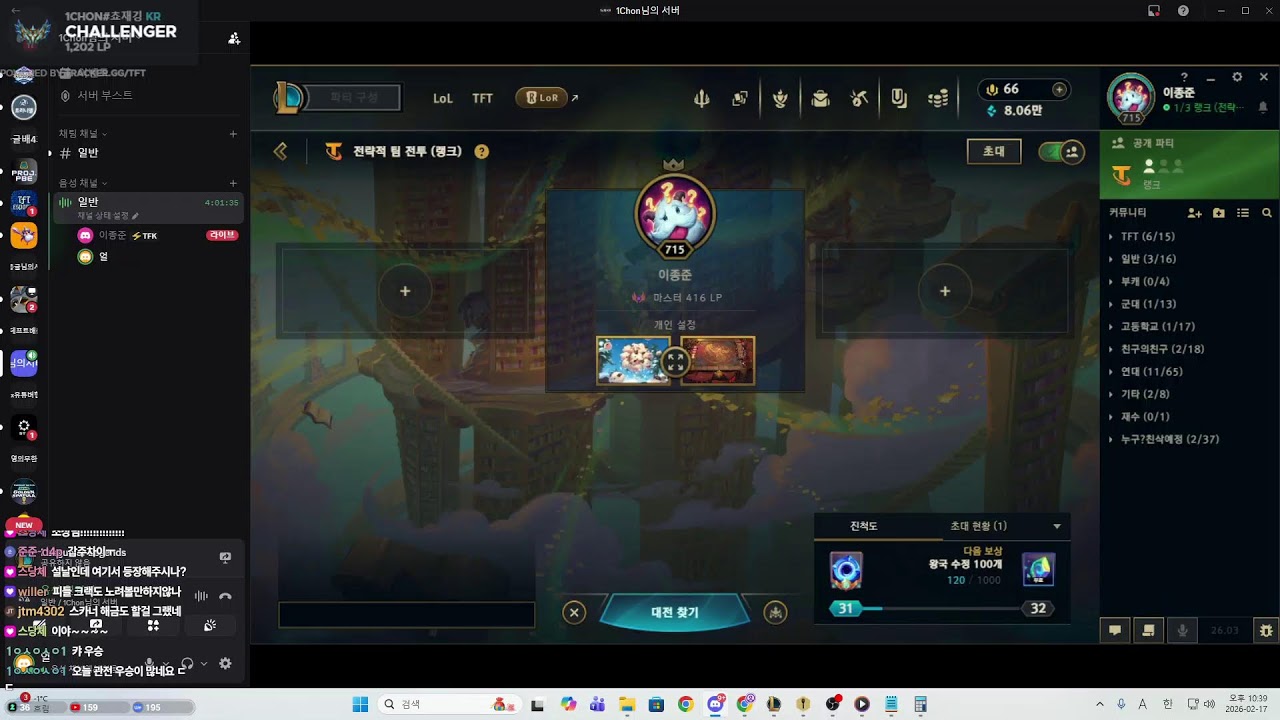Switch to the LoL tab
Image resolution: width=1280 pixels, height=720 pixels.
point(443,98)
